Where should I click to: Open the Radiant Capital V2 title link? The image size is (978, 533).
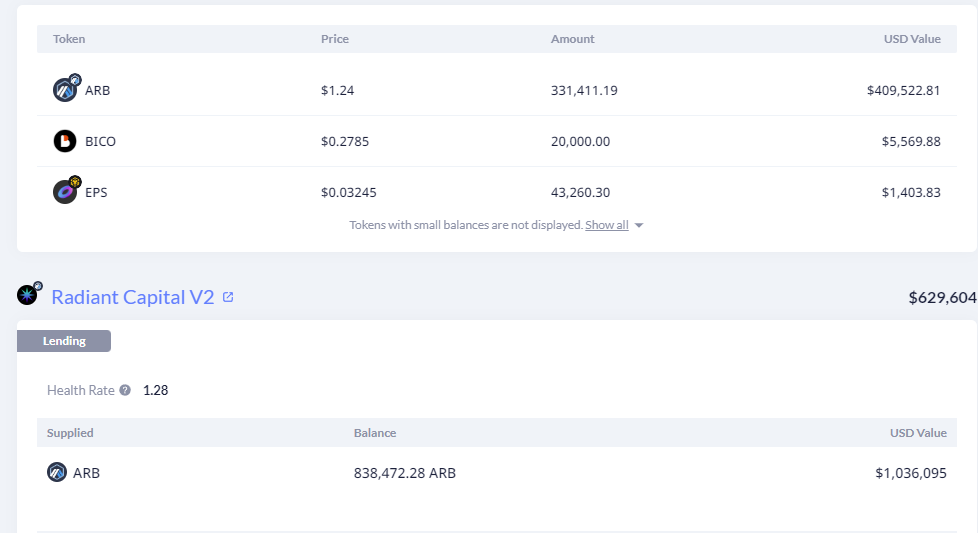click(x=132, y=297)
